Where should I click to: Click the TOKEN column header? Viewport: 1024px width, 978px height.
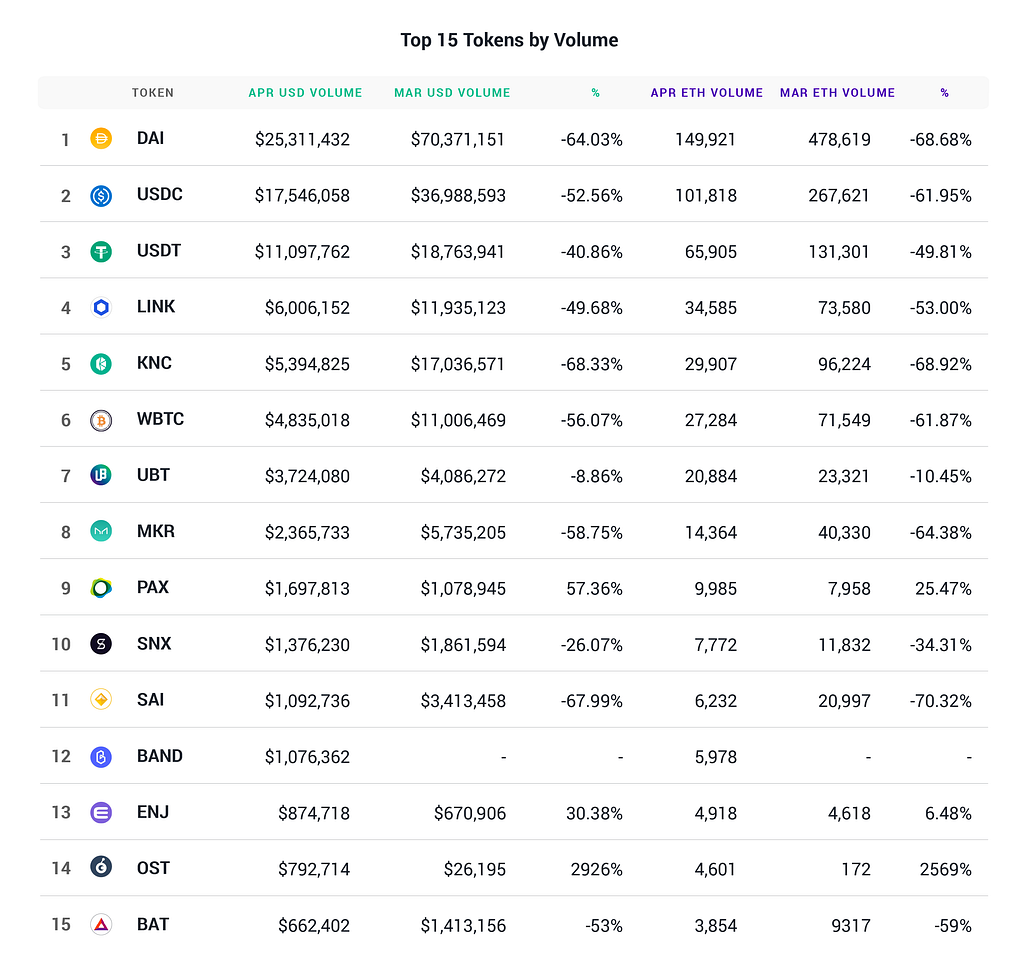(153, 93)
